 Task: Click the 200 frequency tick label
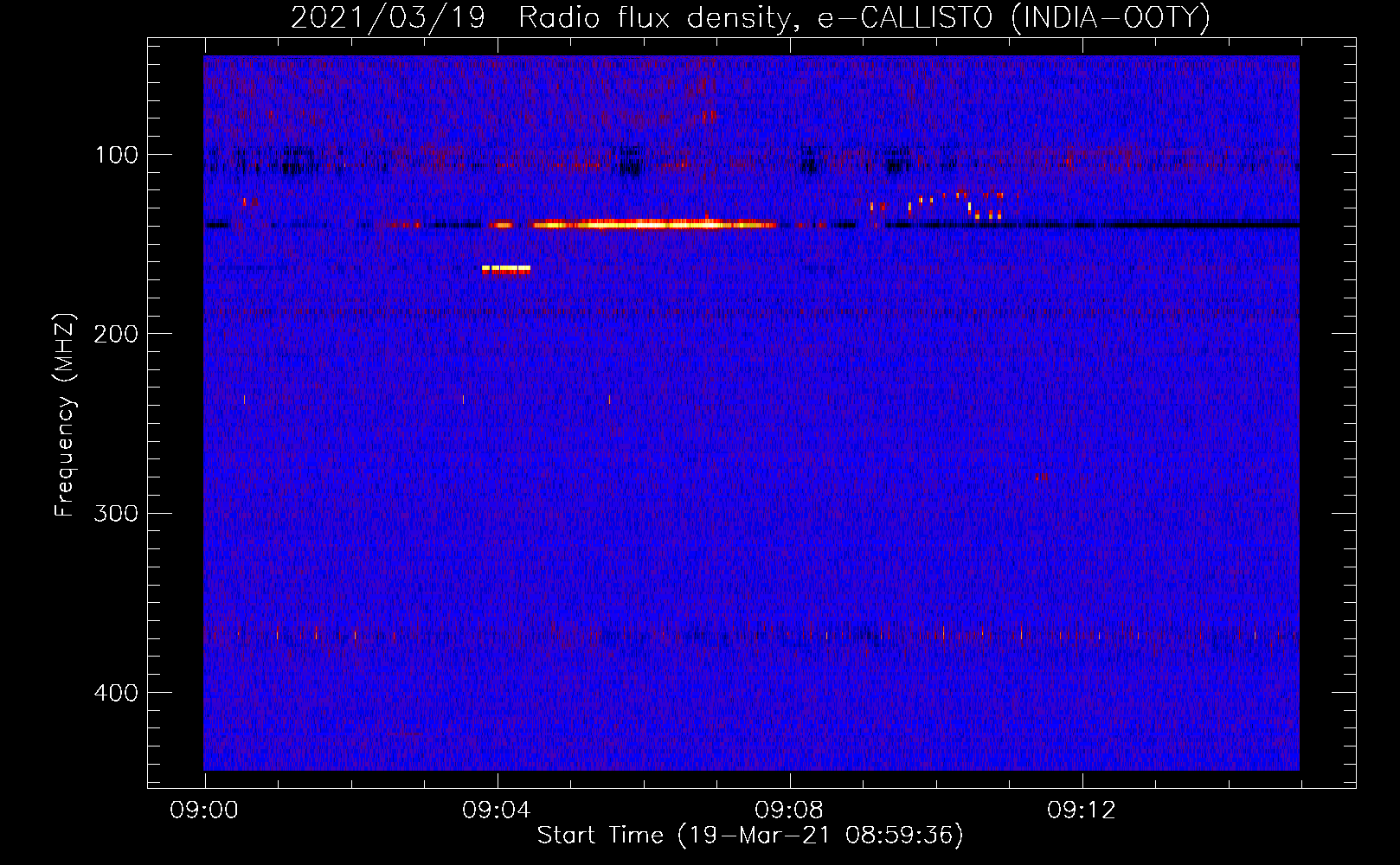click(116, 334)
